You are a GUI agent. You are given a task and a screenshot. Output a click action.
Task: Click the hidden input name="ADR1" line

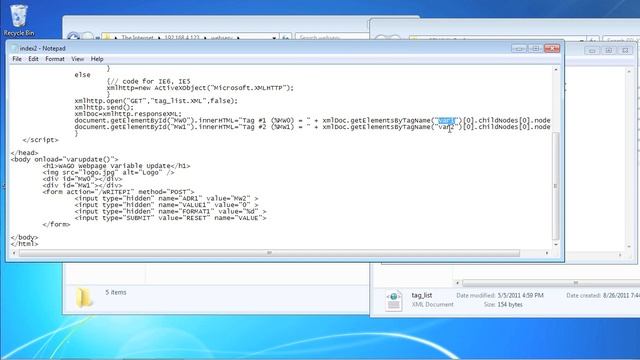coord(167,198)
